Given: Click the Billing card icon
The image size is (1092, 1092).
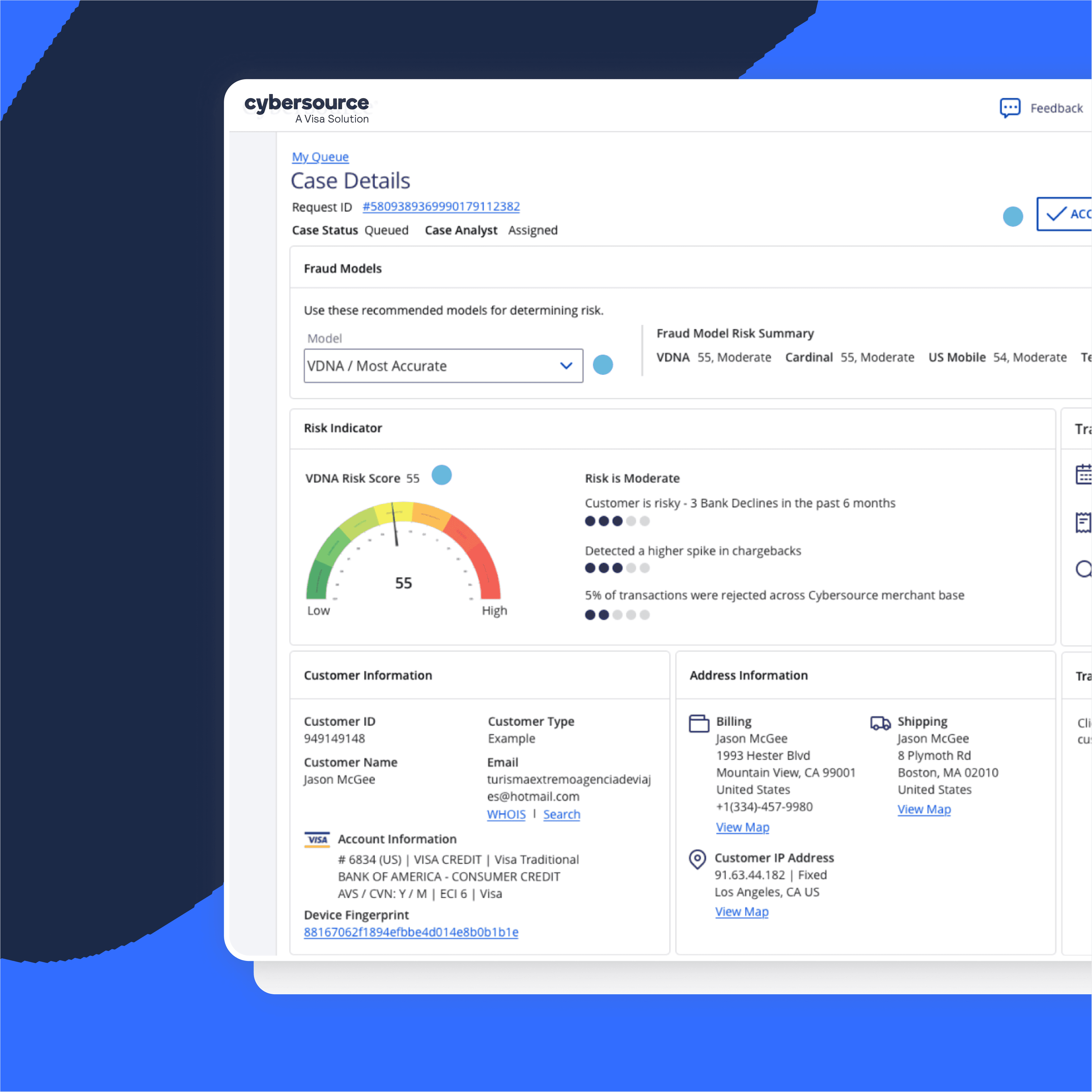Looking at the screenshot, I should pyautogui.click(x=699, y=723).
